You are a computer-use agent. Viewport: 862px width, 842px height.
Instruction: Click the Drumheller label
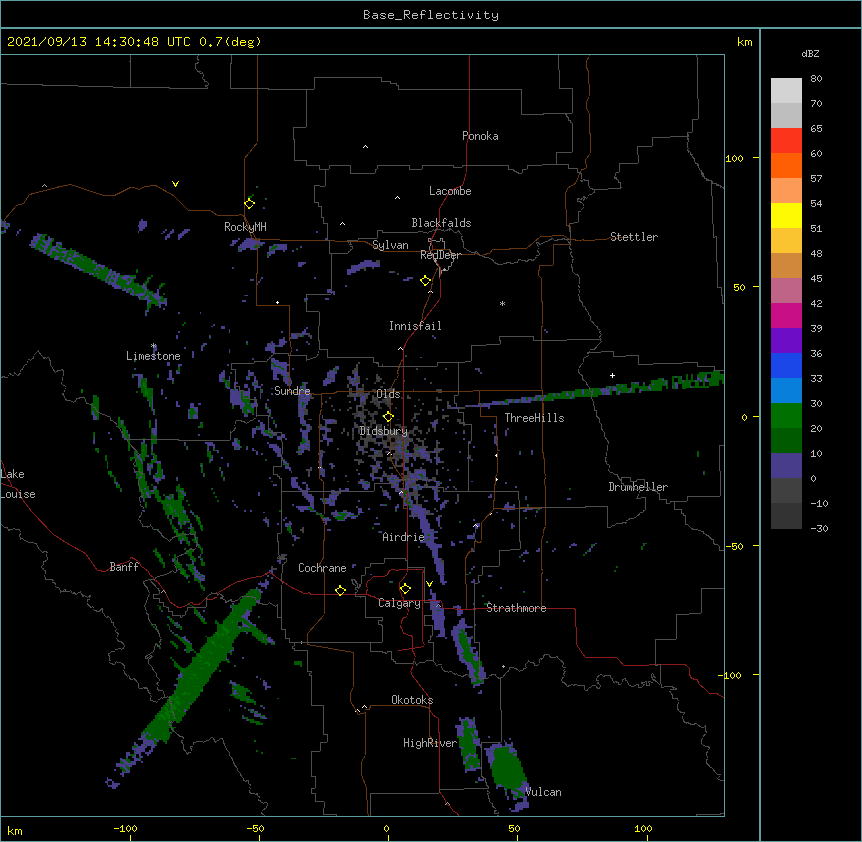click(638, 487)
